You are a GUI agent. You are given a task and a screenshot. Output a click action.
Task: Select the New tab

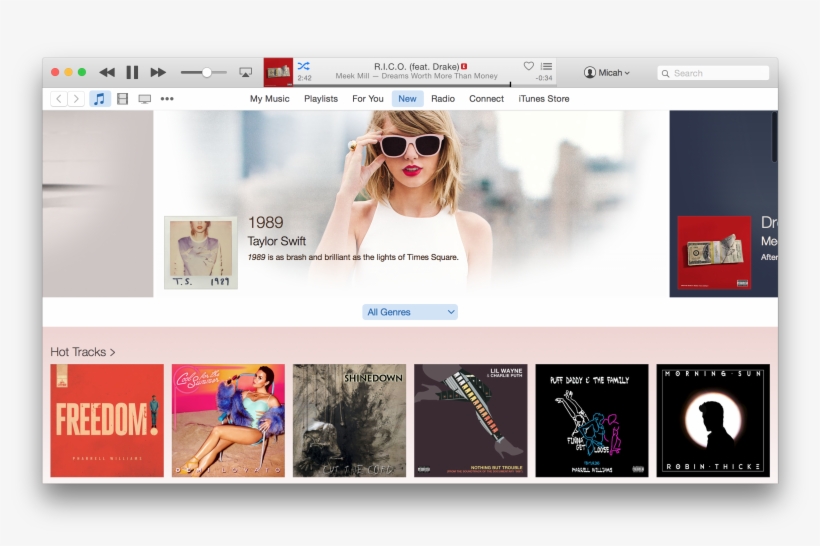pyautogui.click(x=407, y=98)
